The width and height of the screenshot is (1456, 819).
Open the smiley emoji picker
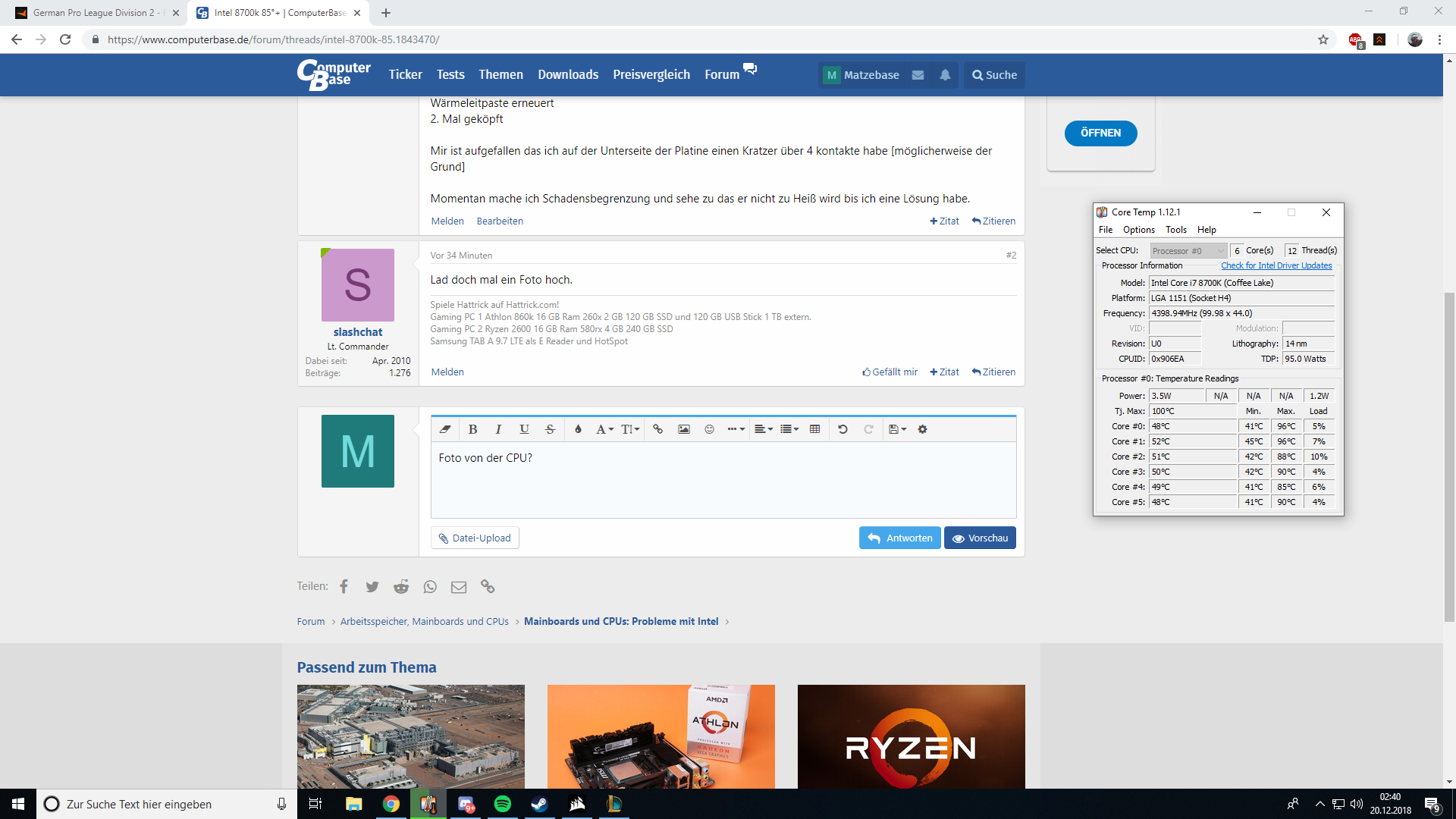709,429
